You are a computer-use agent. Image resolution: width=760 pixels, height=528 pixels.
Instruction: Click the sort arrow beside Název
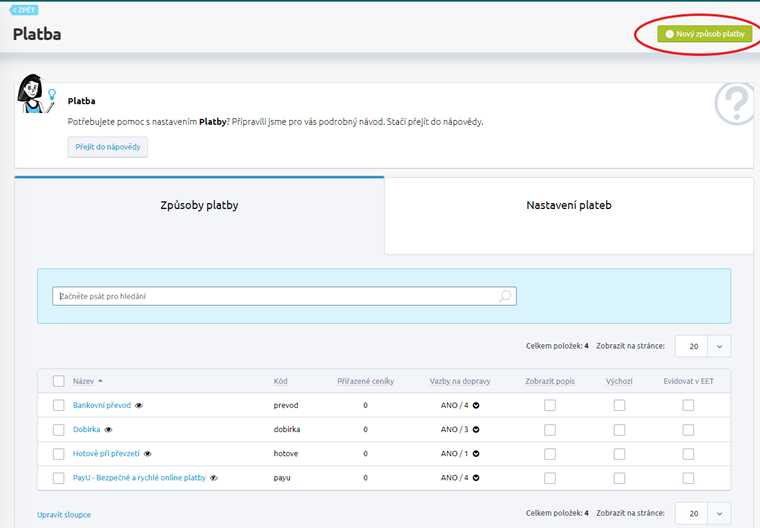(100, 381)
